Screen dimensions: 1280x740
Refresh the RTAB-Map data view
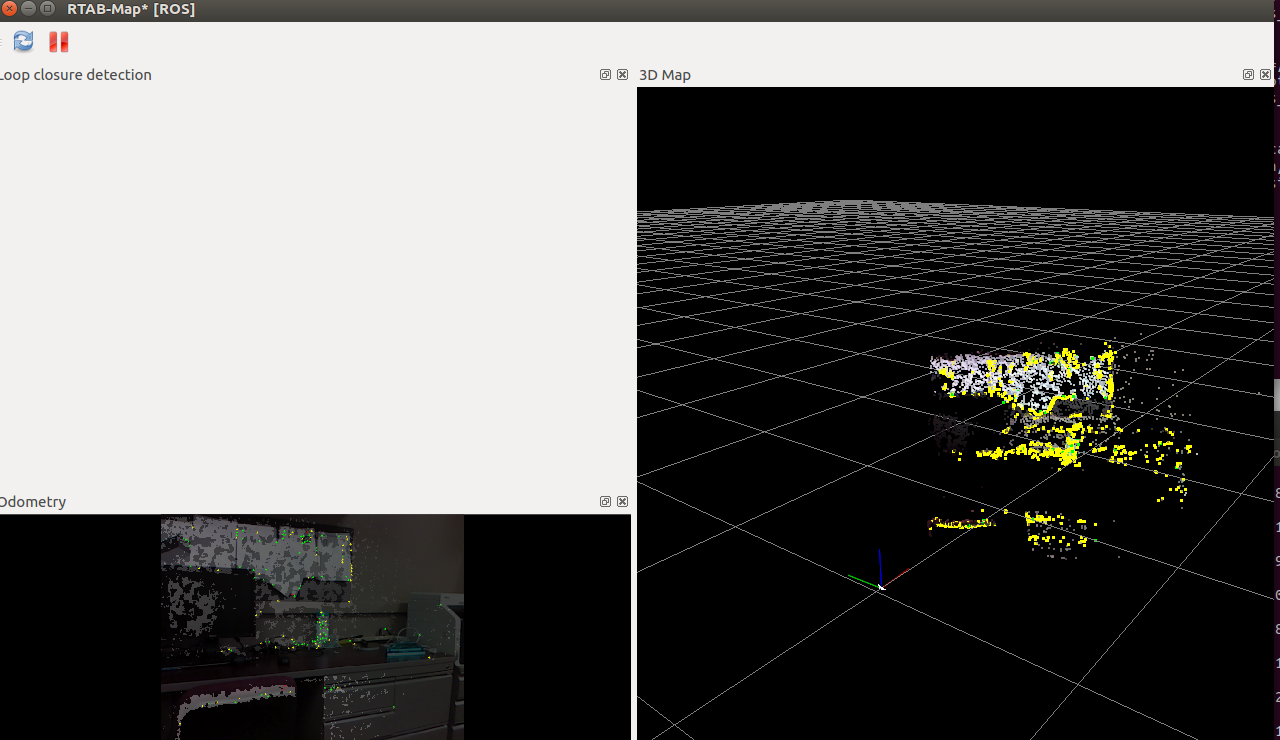(x=22, y=41)
